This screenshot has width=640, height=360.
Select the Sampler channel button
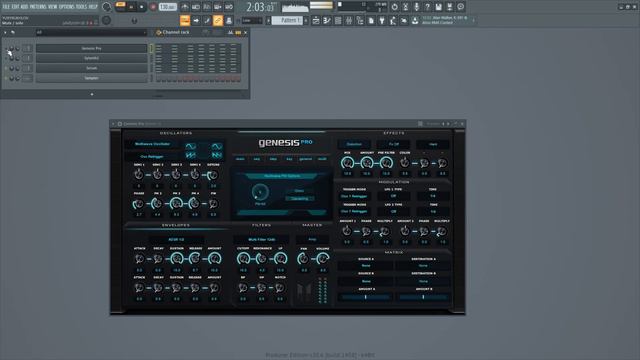tap(91, 78)
